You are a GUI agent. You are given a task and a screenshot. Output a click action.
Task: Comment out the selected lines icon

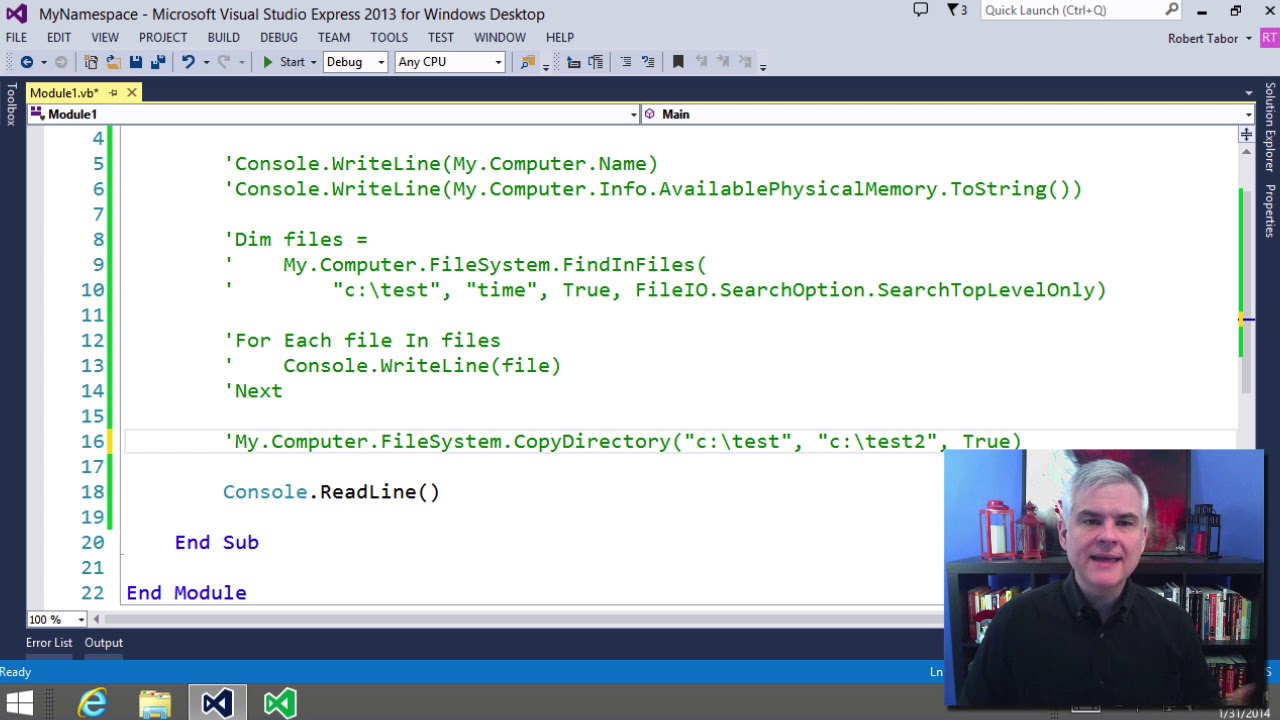[x=626, y=62]
